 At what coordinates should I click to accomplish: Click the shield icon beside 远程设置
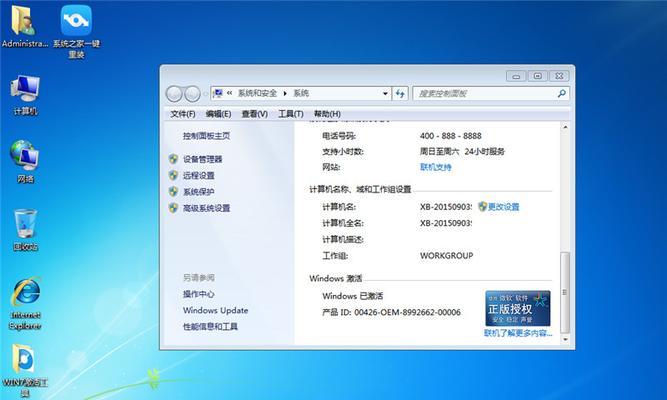coord(173,175)
